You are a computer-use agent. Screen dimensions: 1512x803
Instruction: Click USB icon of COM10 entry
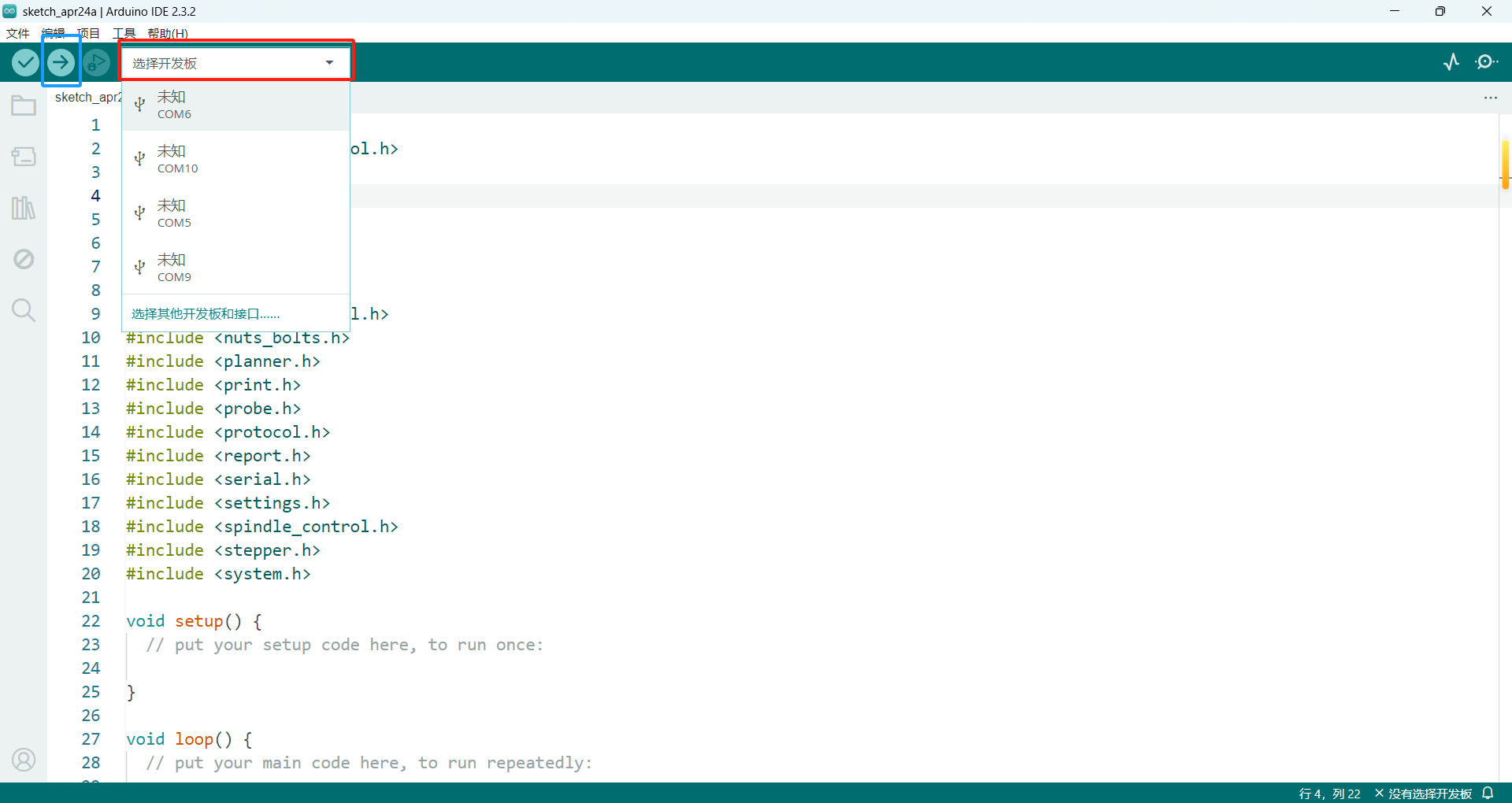click(139, 159)
